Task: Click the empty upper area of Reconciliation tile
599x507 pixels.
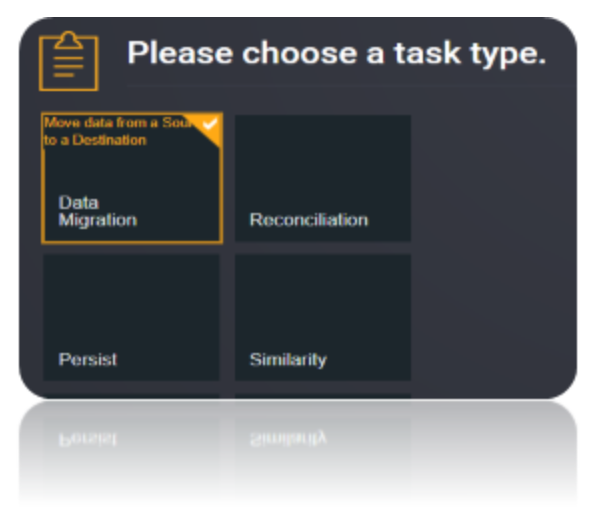Action: [x=323, y=160]
